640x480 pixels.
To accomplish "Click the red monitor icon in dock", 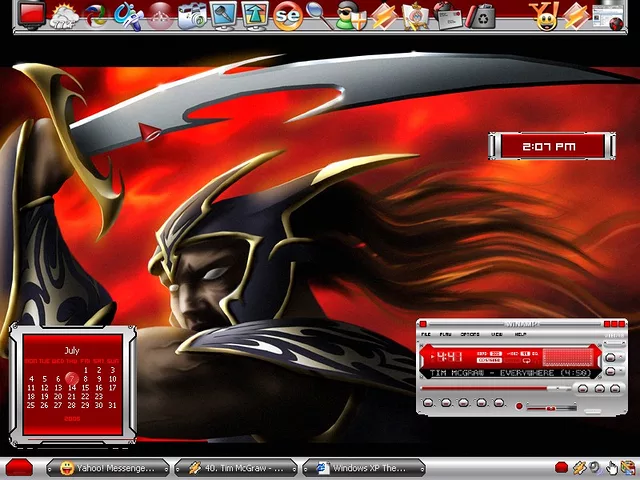I will 32,14.
